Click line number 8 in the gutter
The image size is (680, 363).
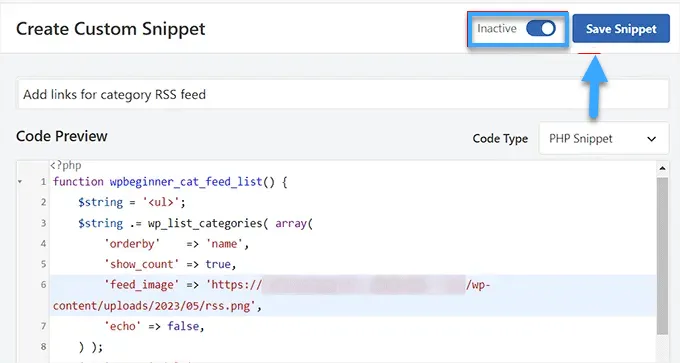tap(43, 347)
